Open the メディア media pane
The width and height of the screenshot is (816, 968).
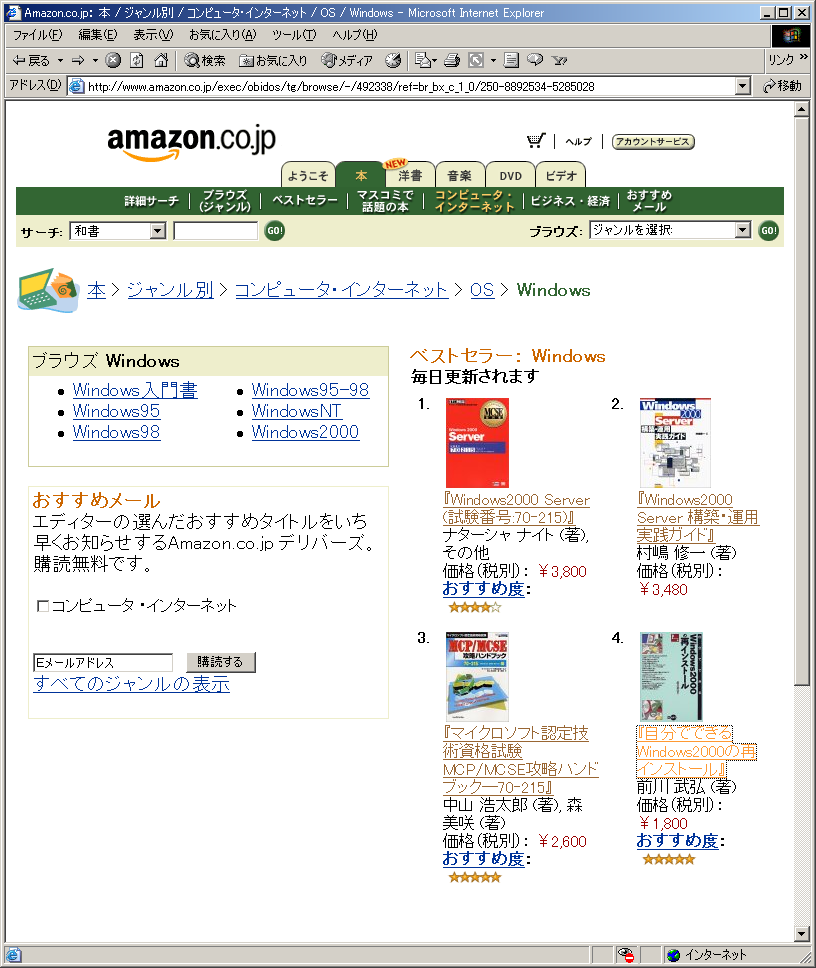click(347, 60)
